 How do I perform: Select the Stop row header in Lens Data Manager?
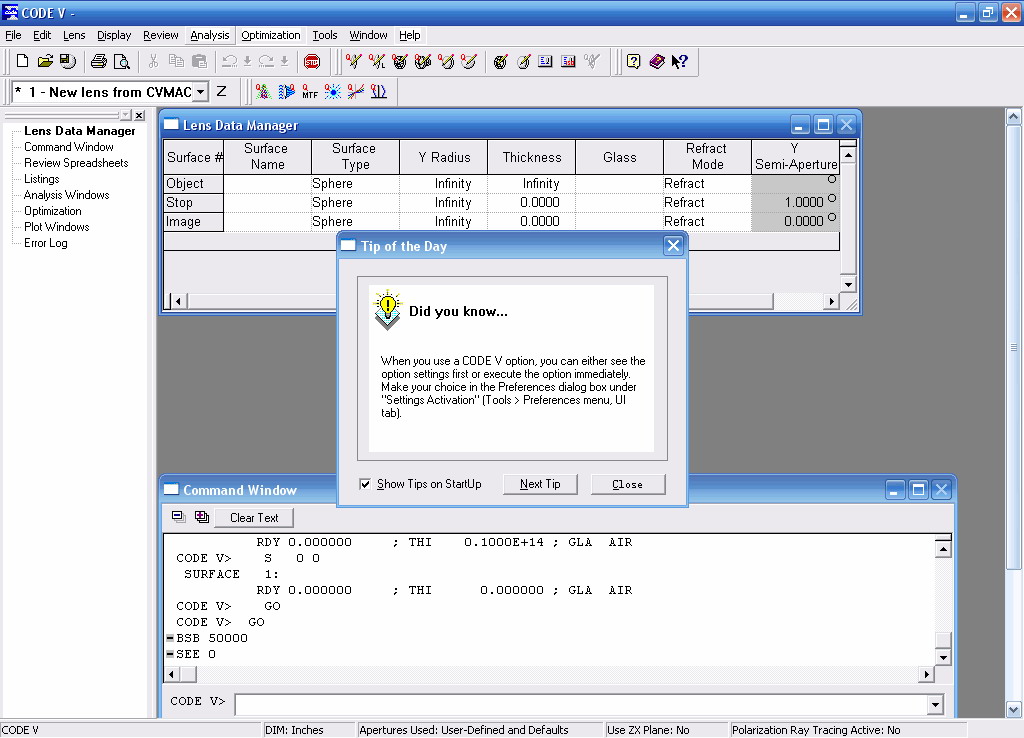click(193, 202)
